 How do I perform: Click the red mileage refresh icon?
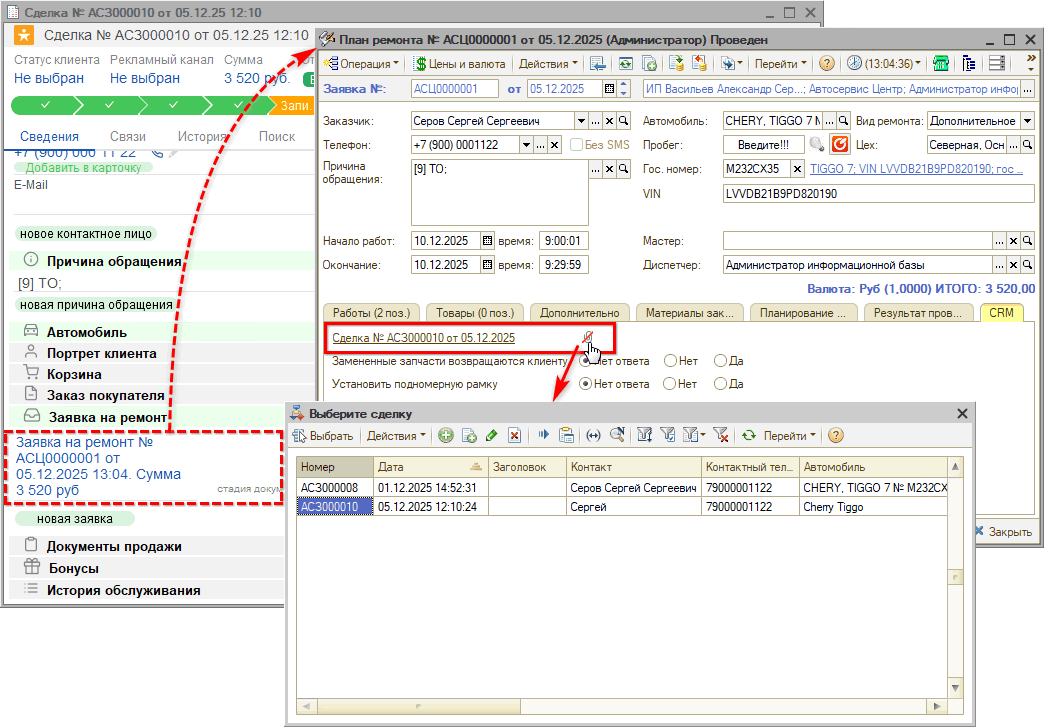click(x=840, y=145)
